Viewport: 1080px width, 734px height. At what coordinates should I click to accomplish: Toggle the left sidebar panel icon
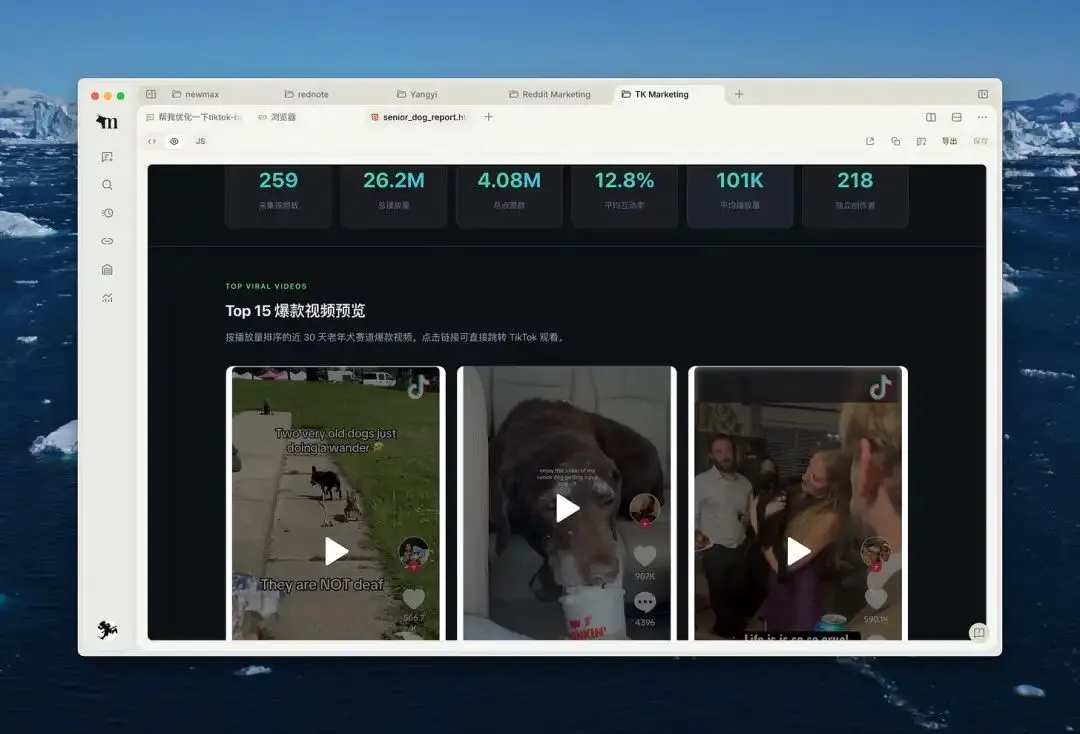pyautogui.click(x=151, y=94)
